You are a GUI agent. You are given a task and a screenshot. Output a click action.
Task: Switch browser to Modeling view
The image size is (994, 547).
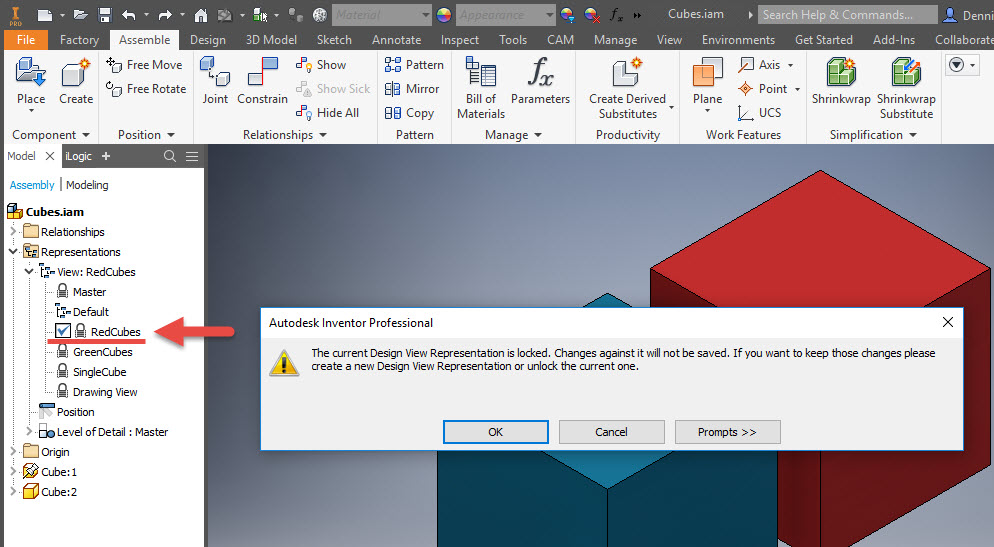pos(87,185)
